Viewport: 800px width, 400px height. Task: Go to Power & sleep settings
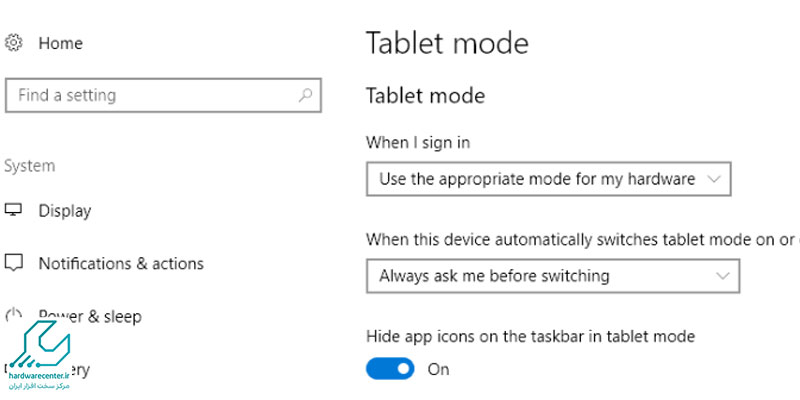tap(90, 316)
